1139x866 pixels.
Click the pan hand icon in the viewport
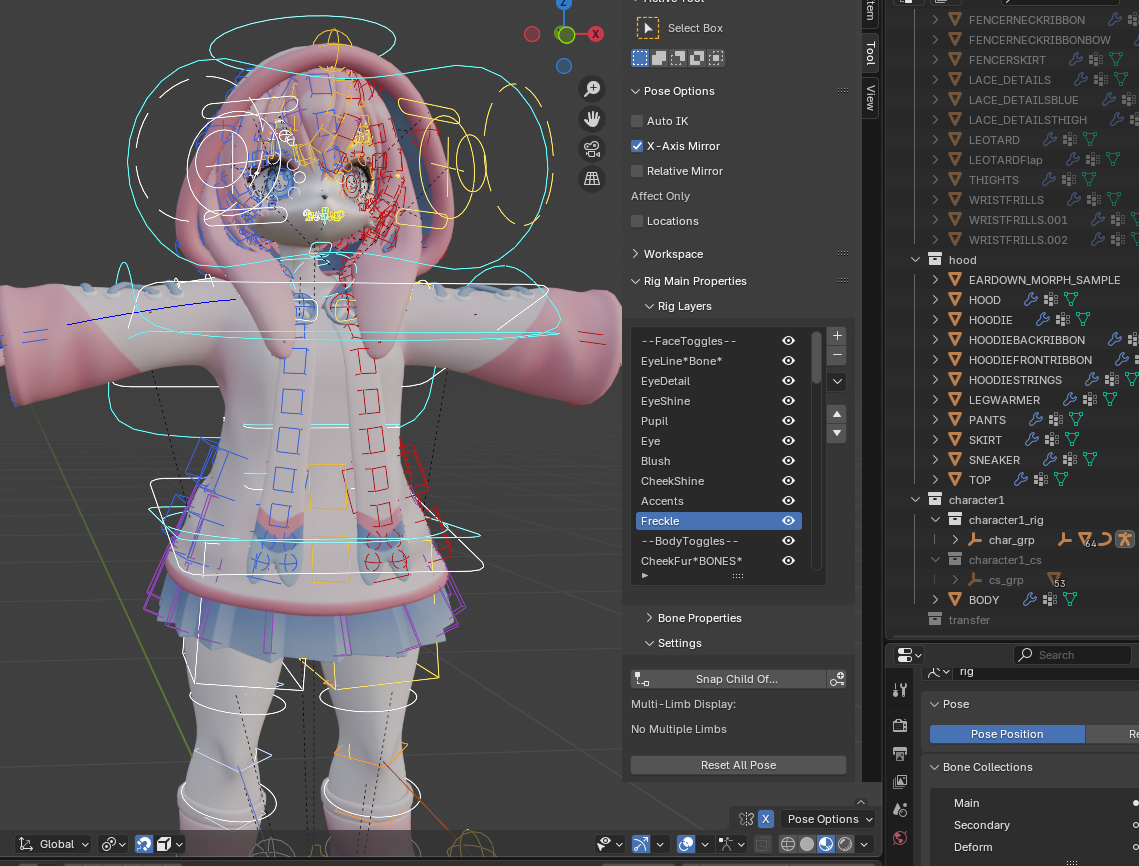tap(592, 119)
